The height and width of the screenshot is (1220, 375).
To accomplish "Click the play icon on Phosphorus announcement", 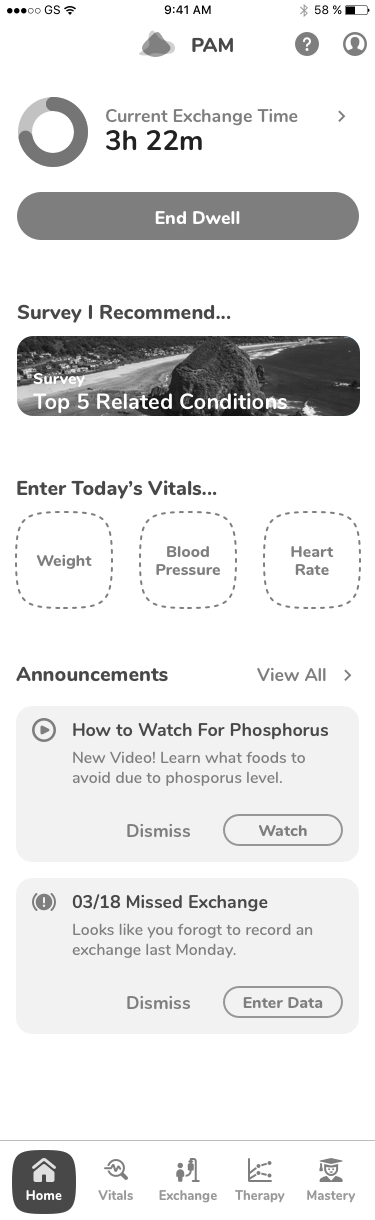I will (44, 730).
